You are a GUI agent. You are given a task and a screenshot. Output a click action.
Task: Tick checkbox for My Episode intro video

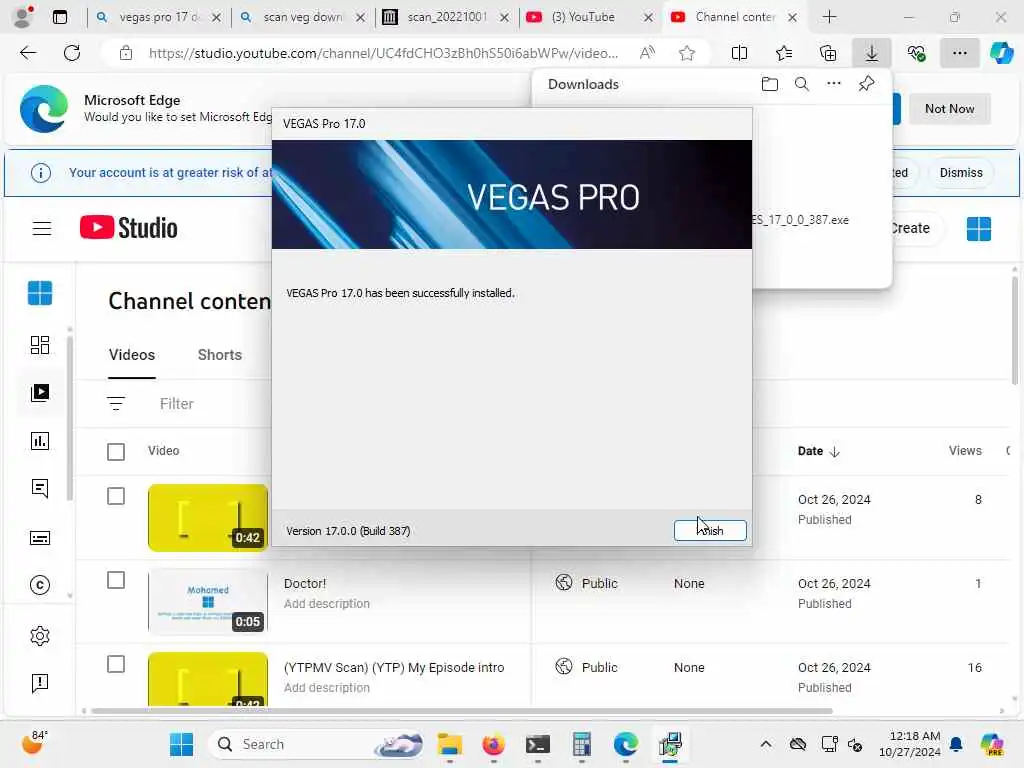pyautogui.click(x=116, y=664)
